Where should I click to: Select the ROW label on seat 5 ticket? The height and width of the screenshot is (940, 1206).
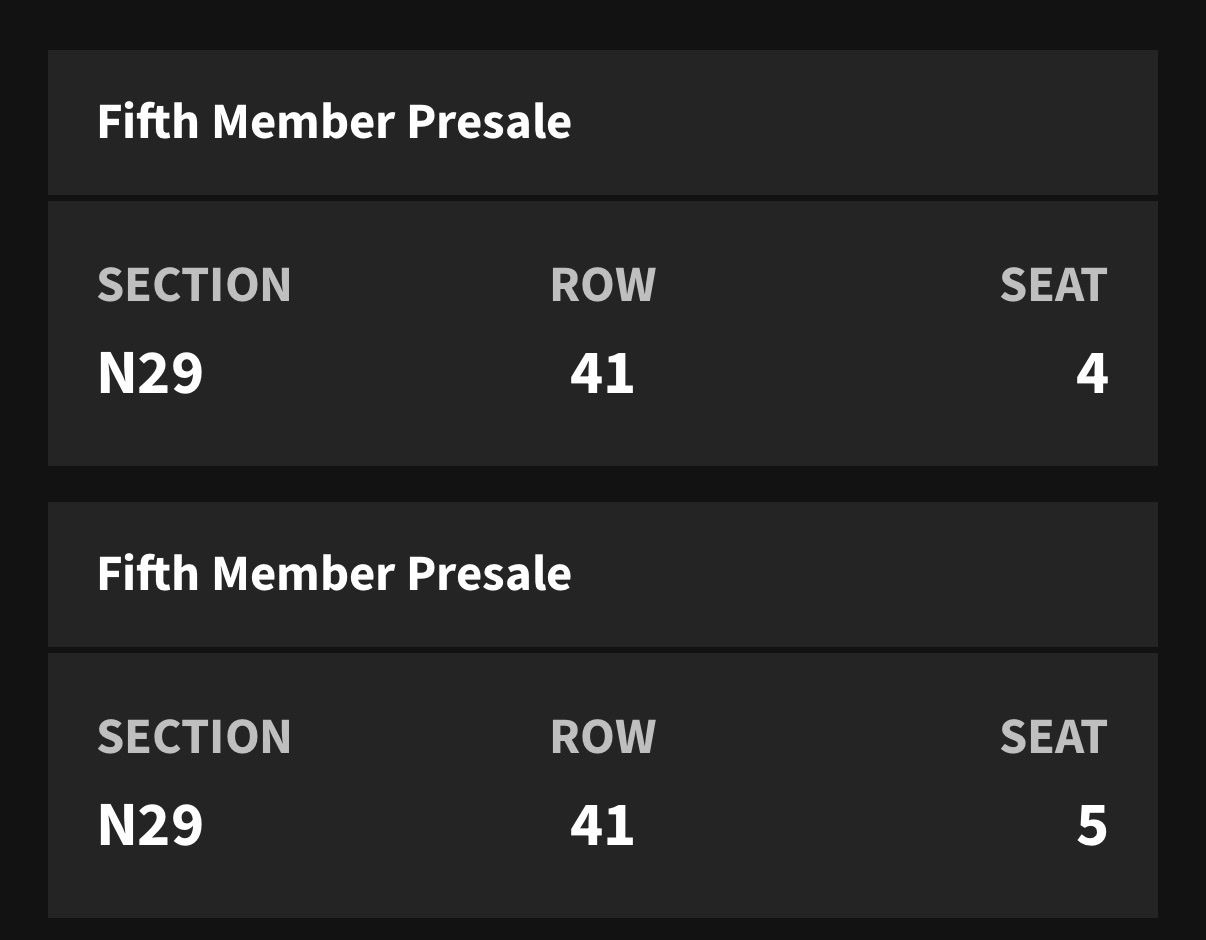pos(603,737)
